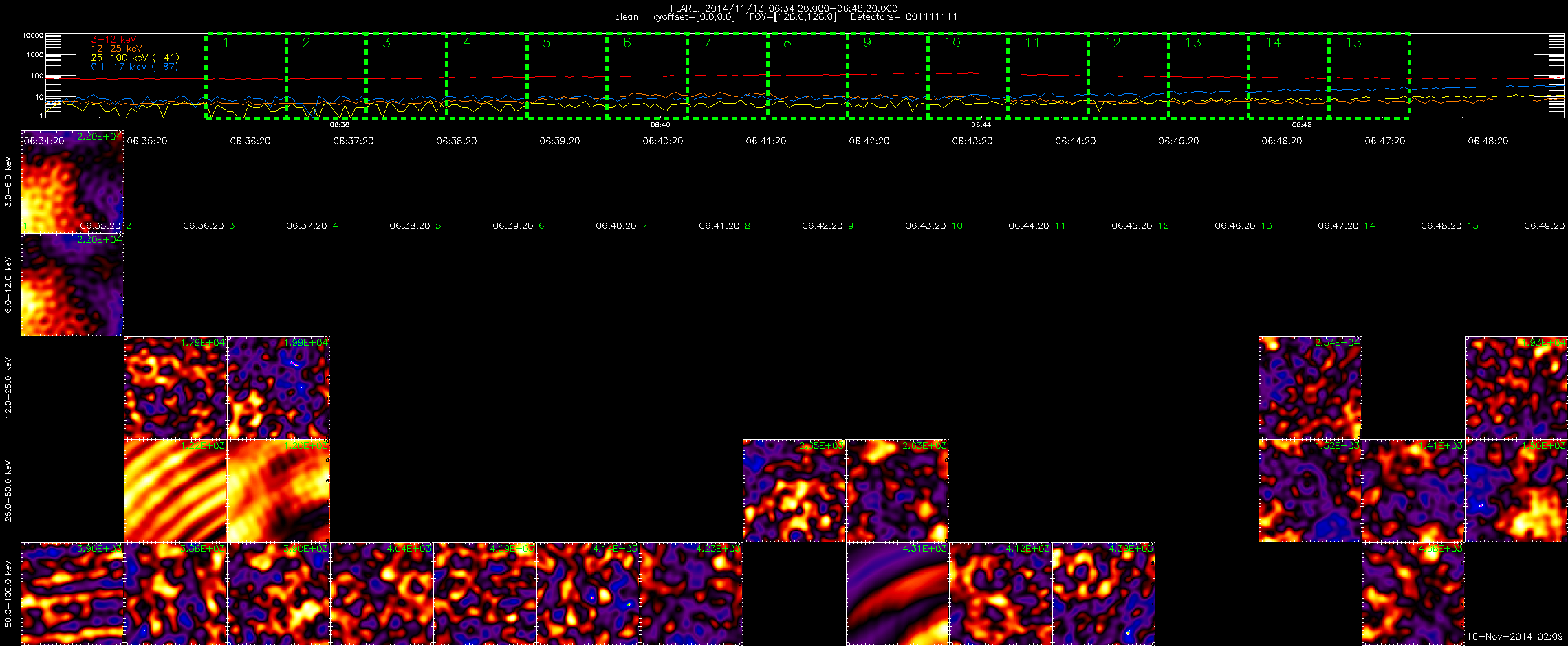Screen dimensions: 1568x646
Task: Open the image labelled 1.79E+04
Action: point(175,388)
